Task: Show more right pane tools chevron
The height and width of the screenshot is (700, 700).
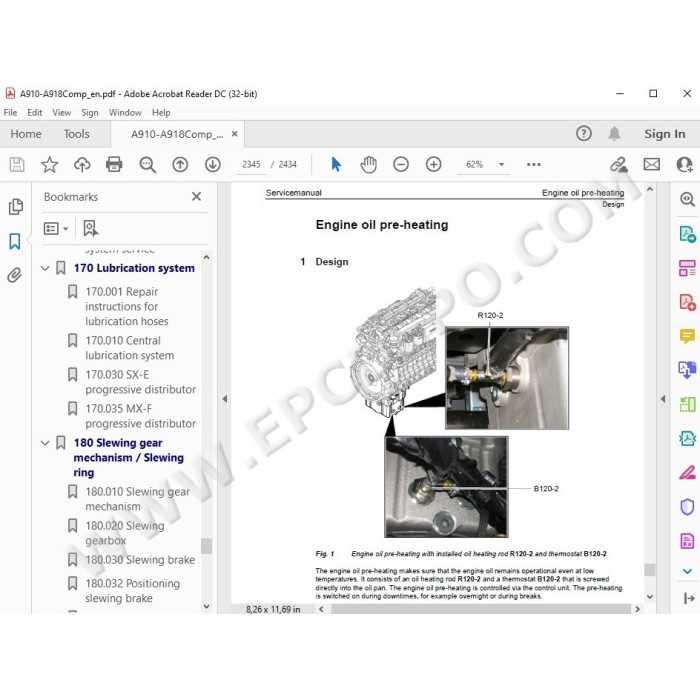Action: [687, 571]
